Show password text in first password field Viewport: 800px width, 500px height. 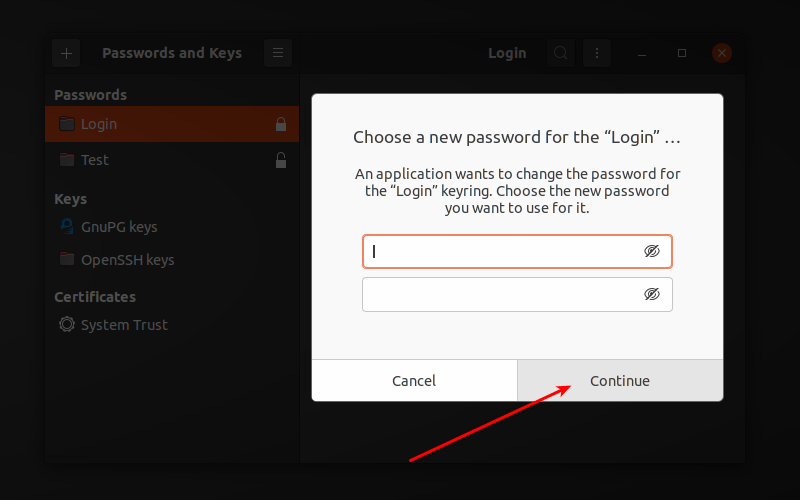pyautogui.click(x=652, y=252)
